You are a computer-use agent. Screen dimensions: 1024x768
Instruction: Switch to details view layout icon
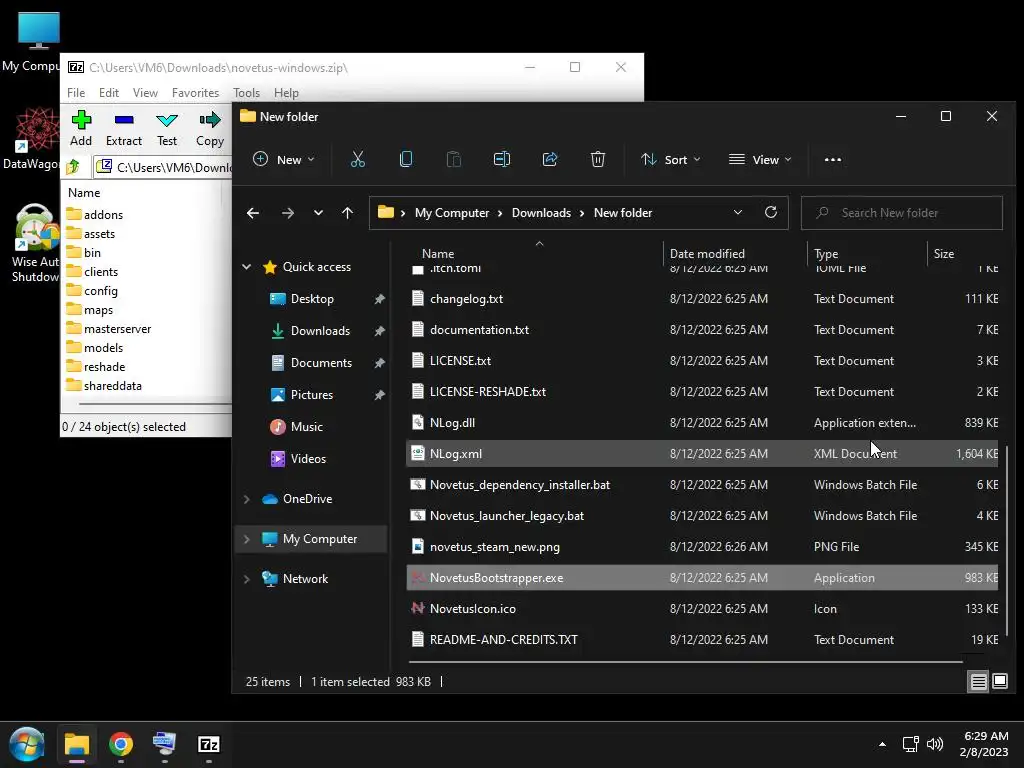pos(978,682)
